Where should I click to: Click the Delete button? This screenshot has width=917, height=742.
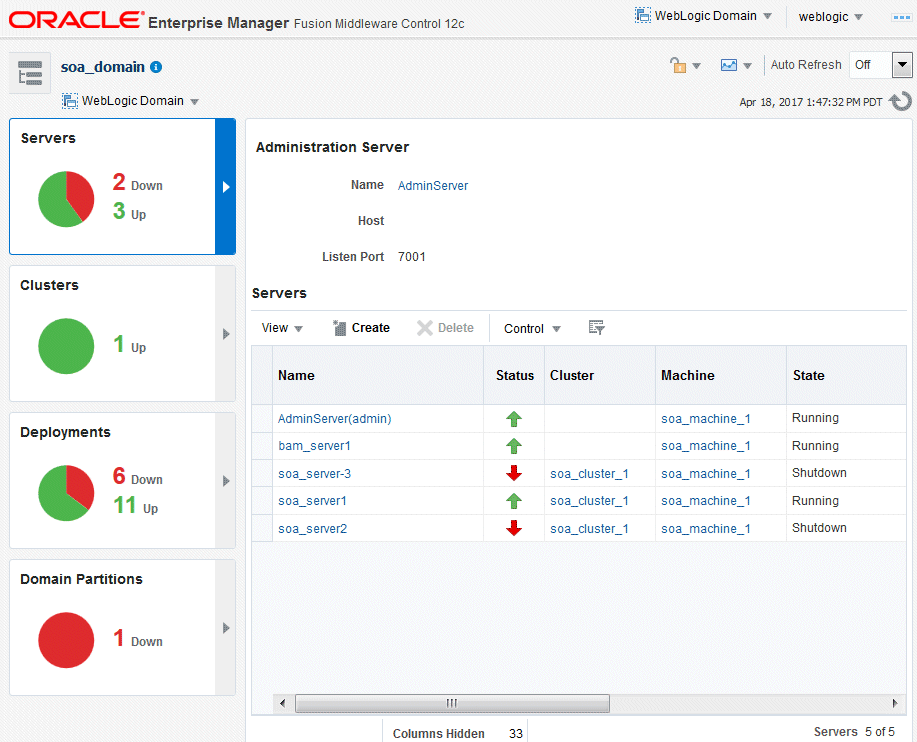click(x=446, y=328)
